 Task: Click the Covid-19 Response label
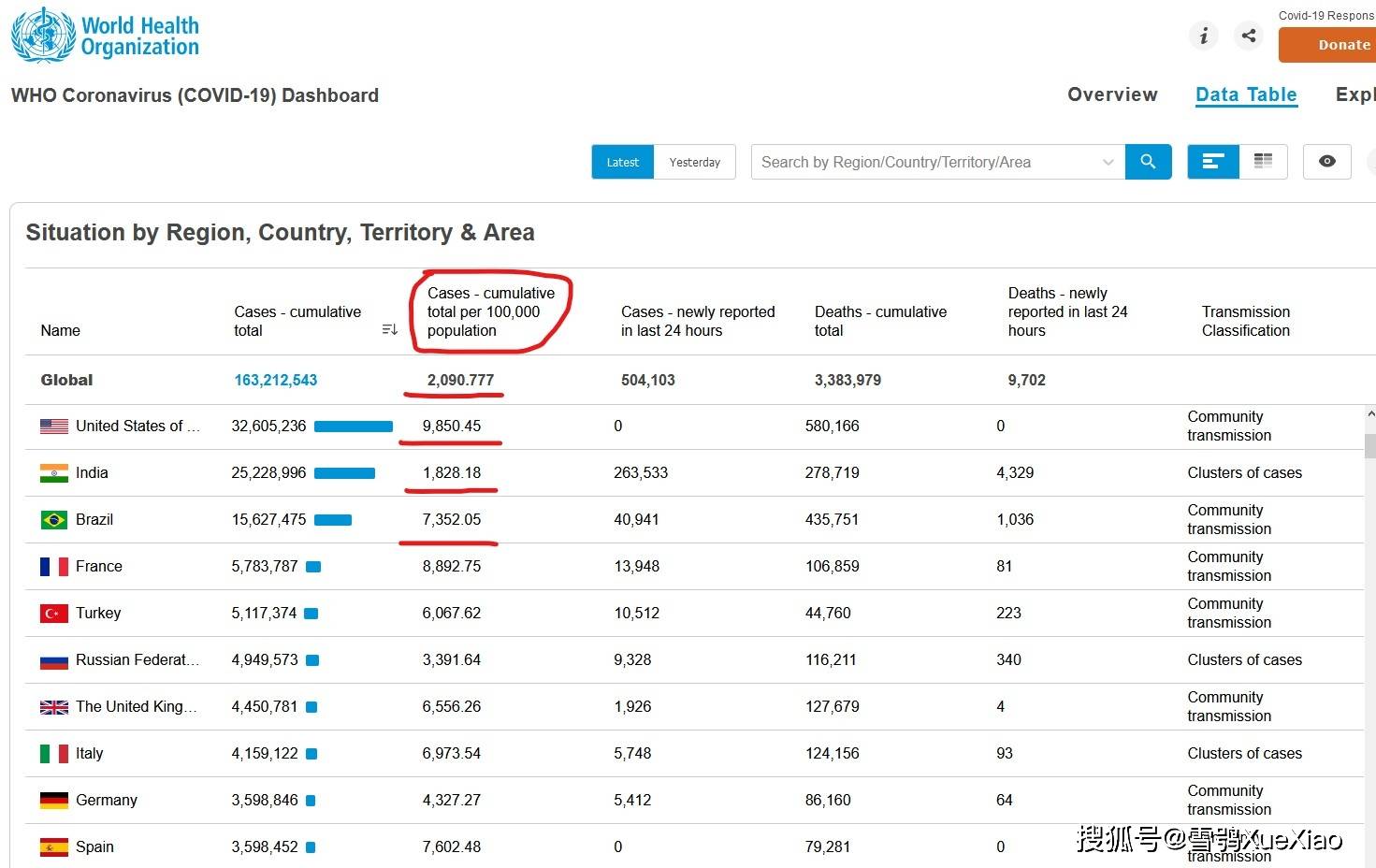[x=1326, y=16]
